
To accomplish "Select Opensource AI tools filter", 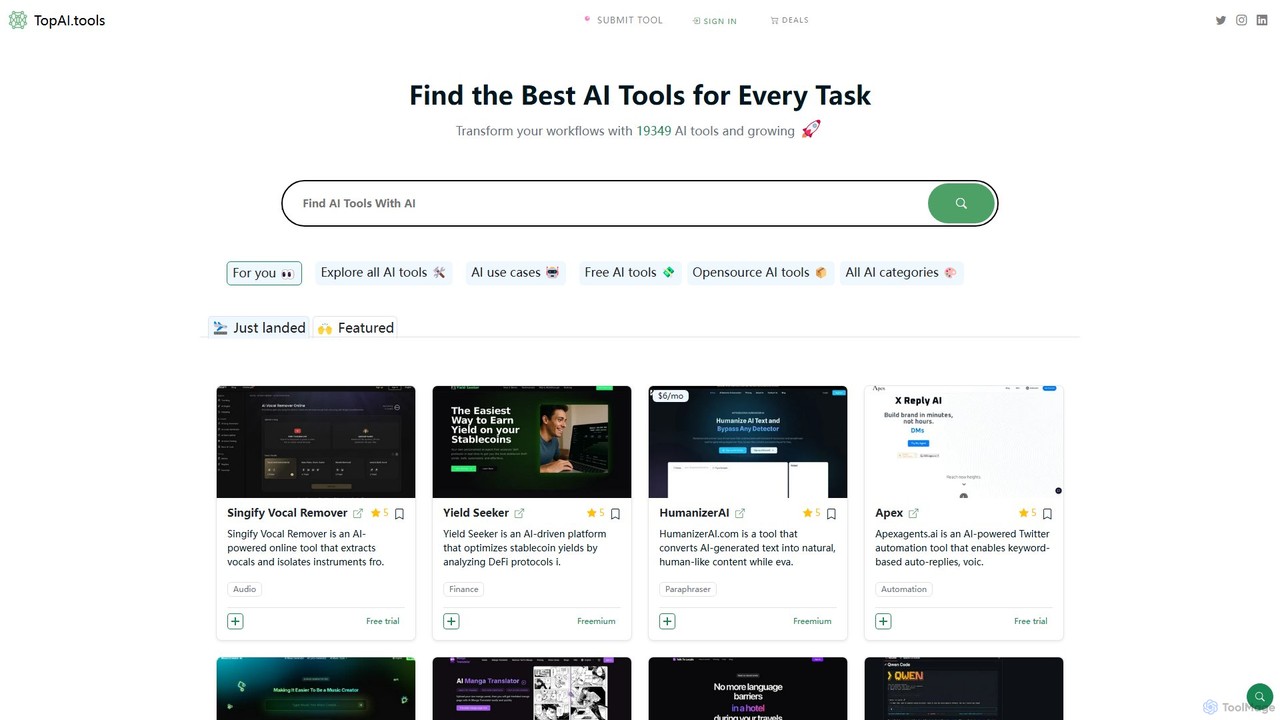I will (760, 272).
